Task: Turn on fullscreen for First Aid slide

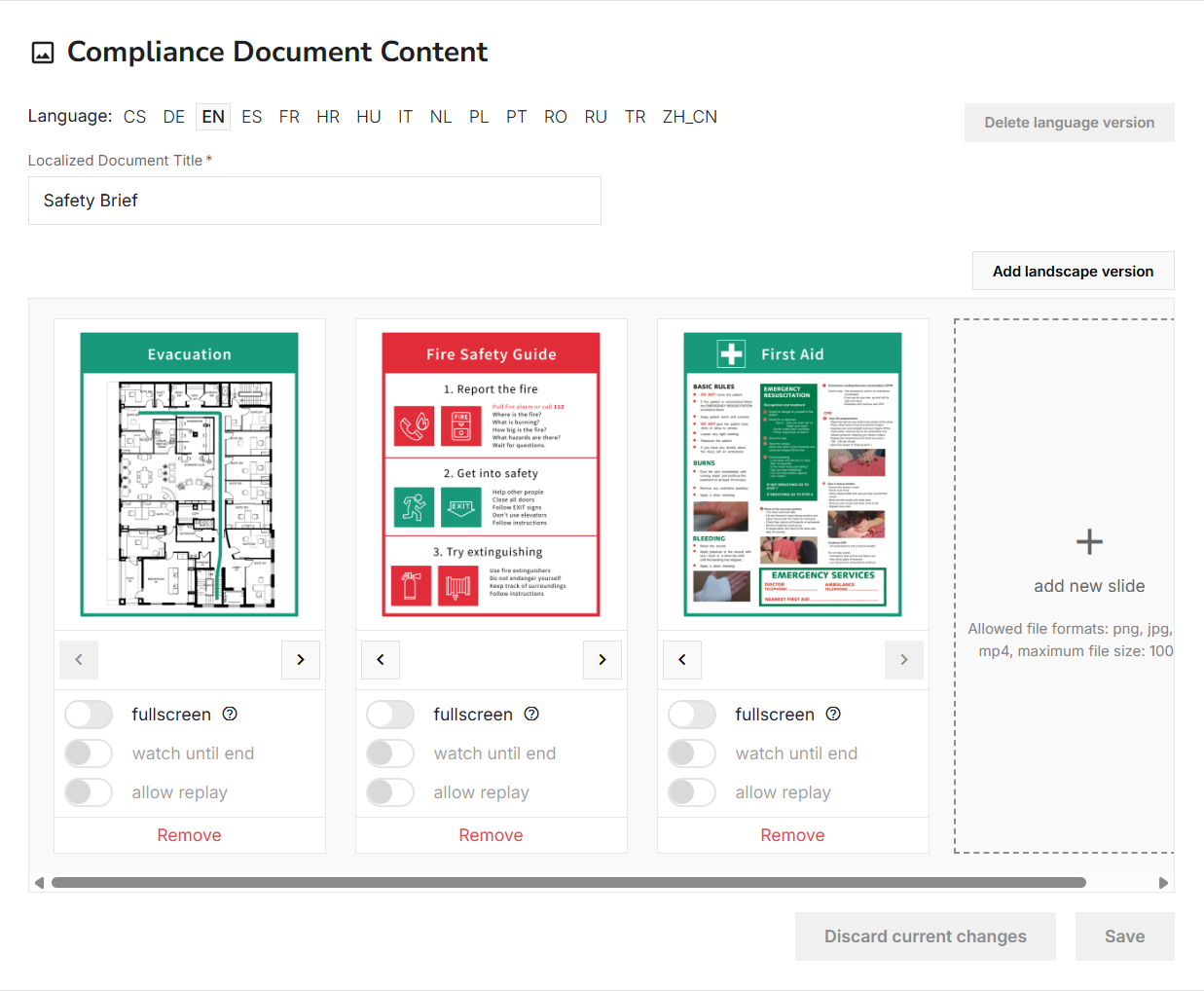Action: pos(693,715)
